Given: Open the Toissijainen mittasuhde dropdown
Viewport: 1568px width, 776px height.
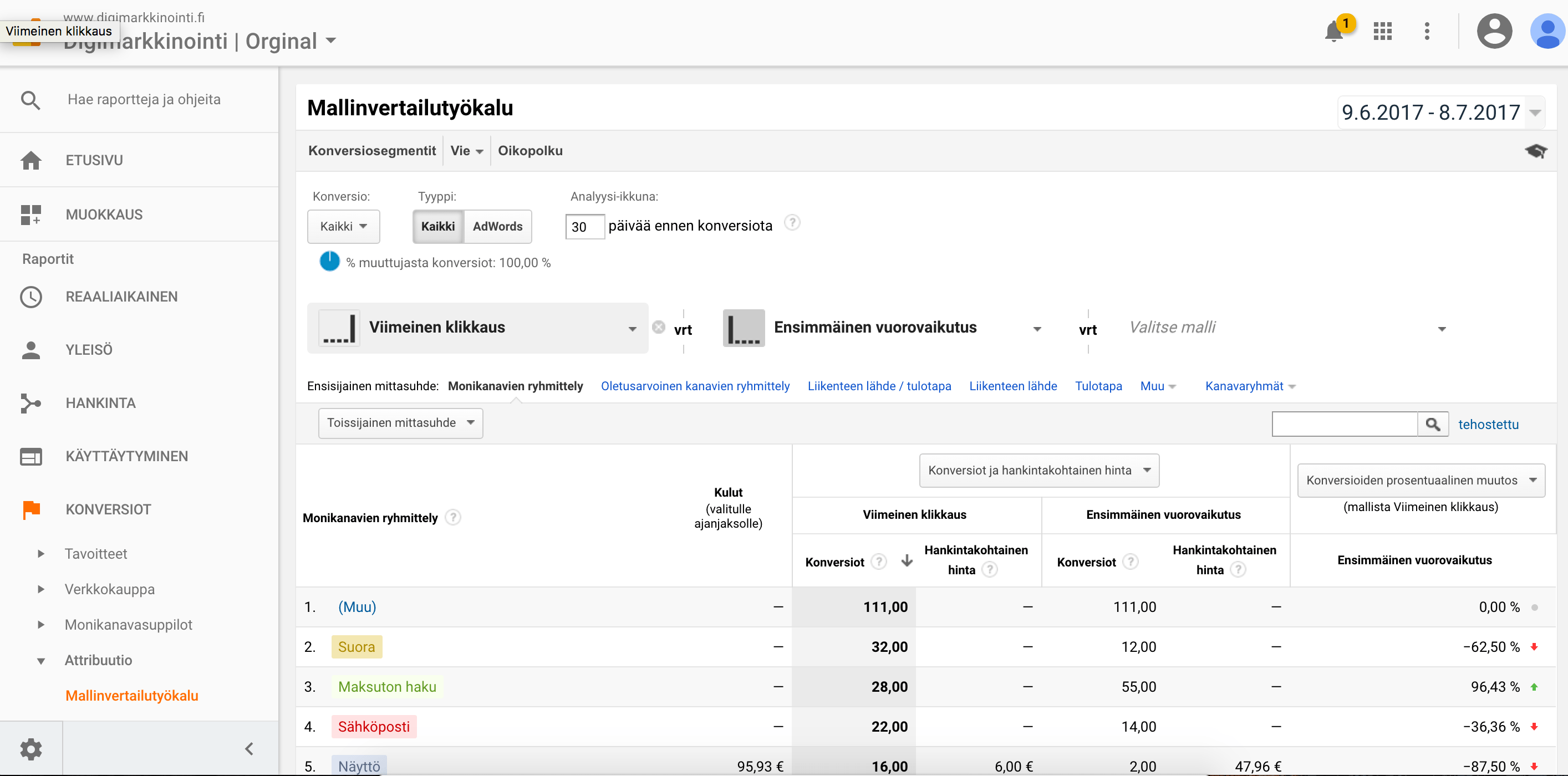Looking at the screenshot, I should (400, 423).
